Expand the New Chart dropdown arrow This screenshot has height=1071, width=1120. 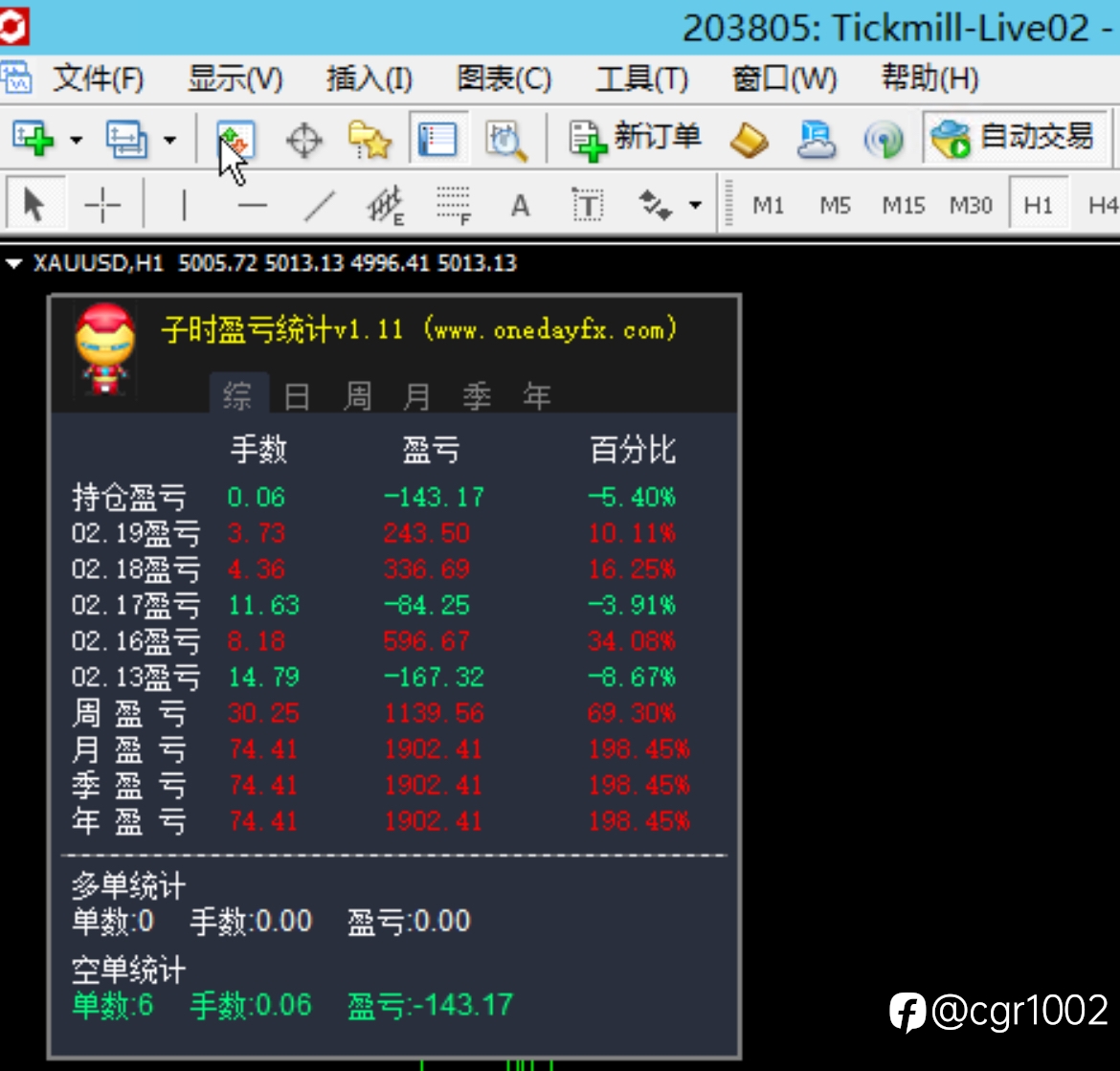tap(76, 140)
